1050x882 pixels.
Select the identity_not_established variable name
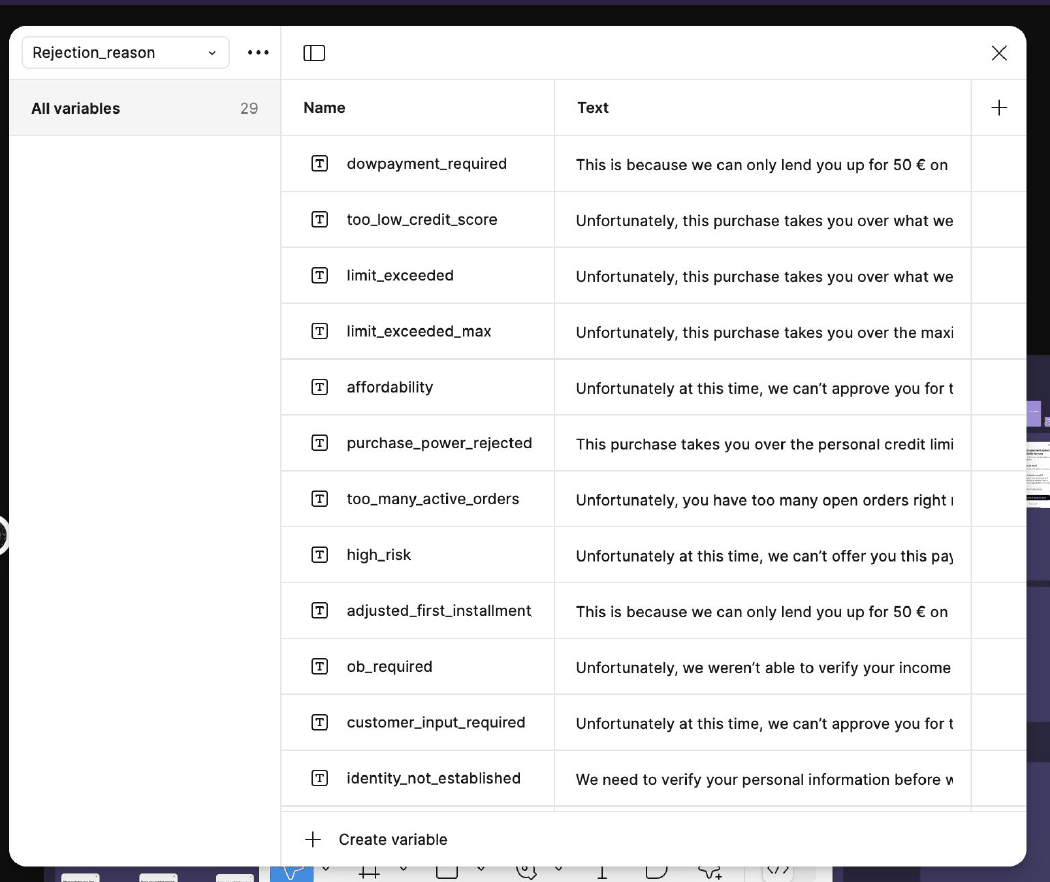(x=433, y=778)
